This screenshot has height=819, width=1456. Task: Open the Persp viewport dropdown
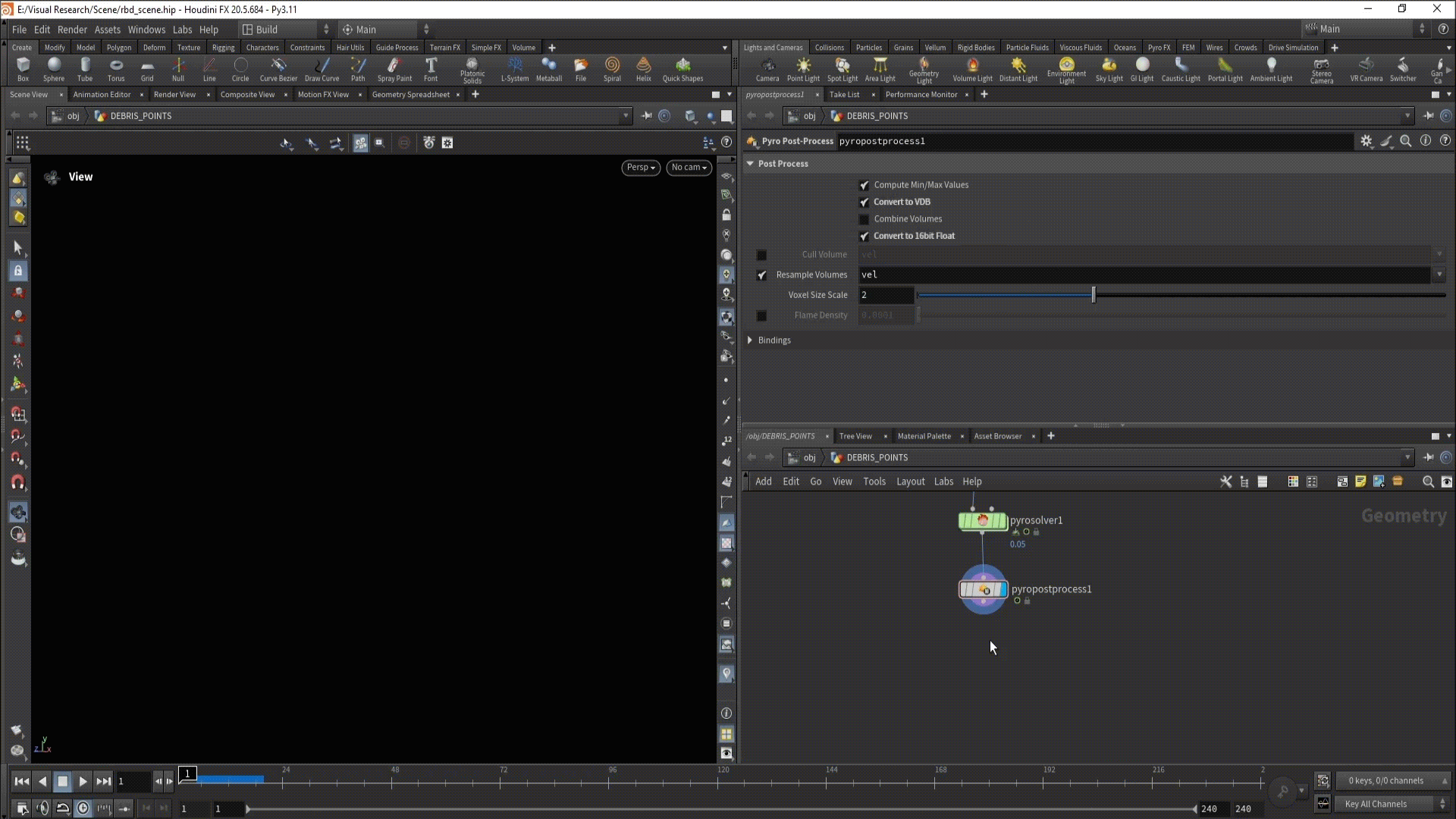(x=640, y=168)
